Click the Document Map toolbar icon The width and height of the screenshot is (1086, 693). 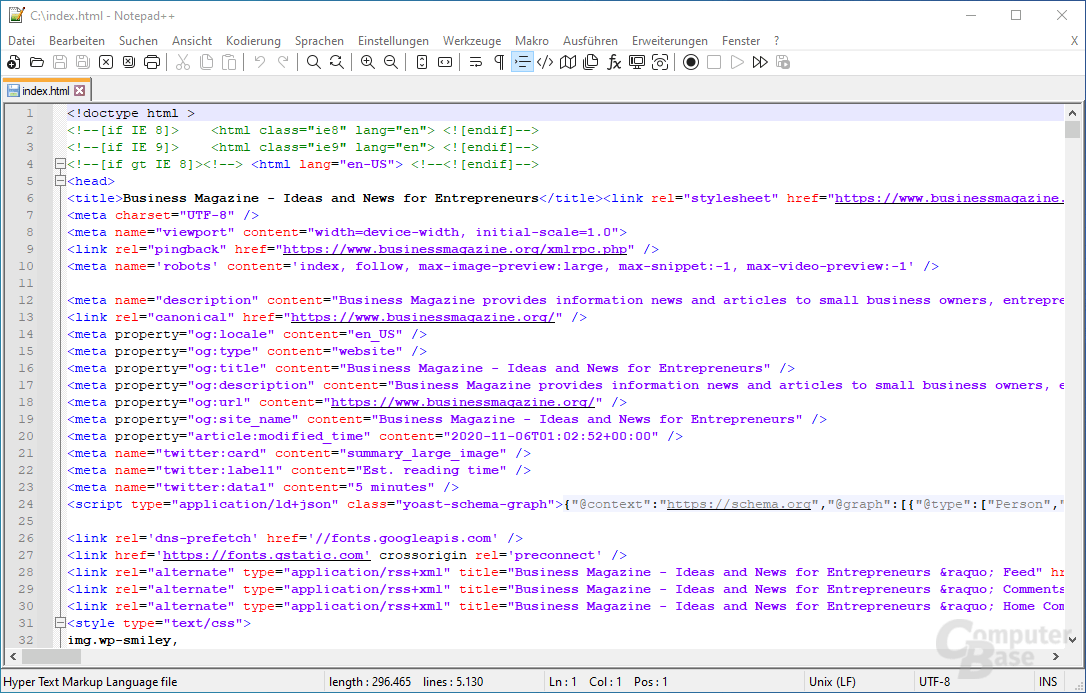566,62
